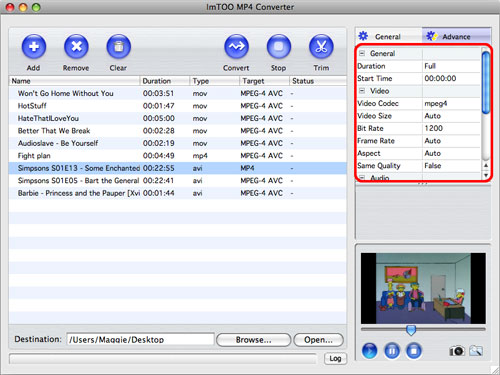Click the Clear trash icon
The image size is (500, 375).
(119, 47)
